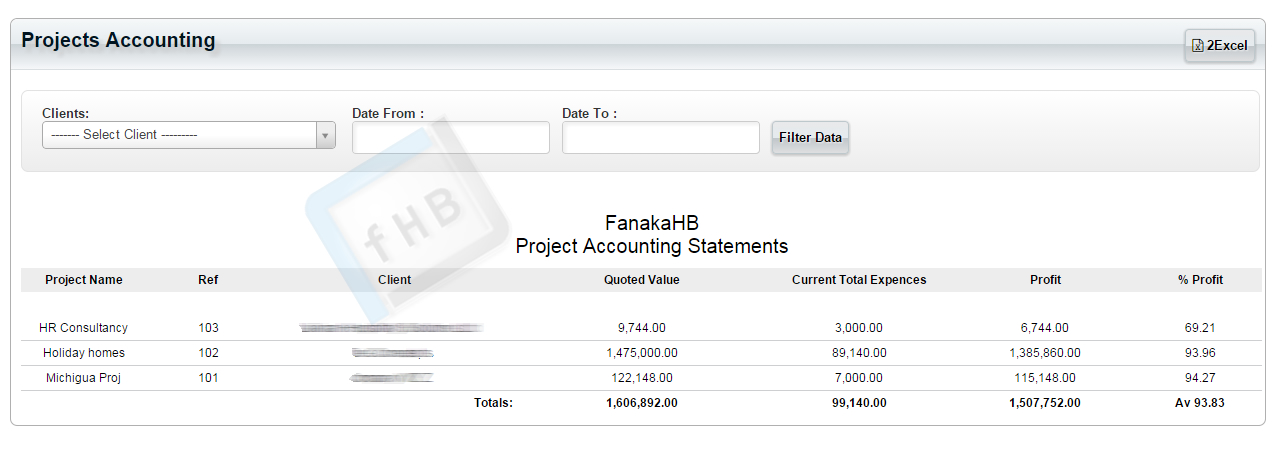Image resolution: width=1280 pixels, height=463 pixels.
Task: Click reference number 101
Action: [208, 378]
